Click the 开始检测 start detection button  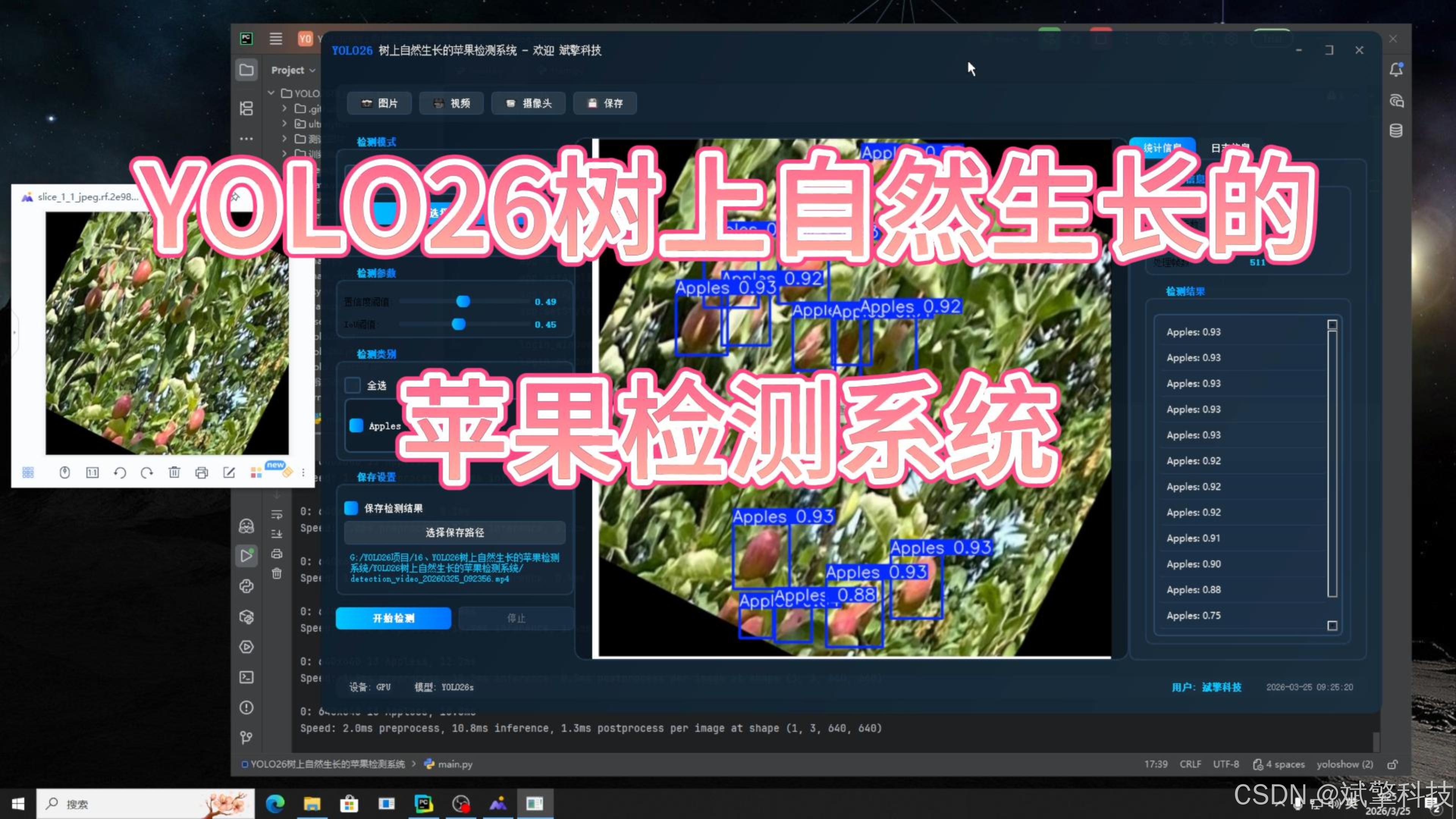394,618
